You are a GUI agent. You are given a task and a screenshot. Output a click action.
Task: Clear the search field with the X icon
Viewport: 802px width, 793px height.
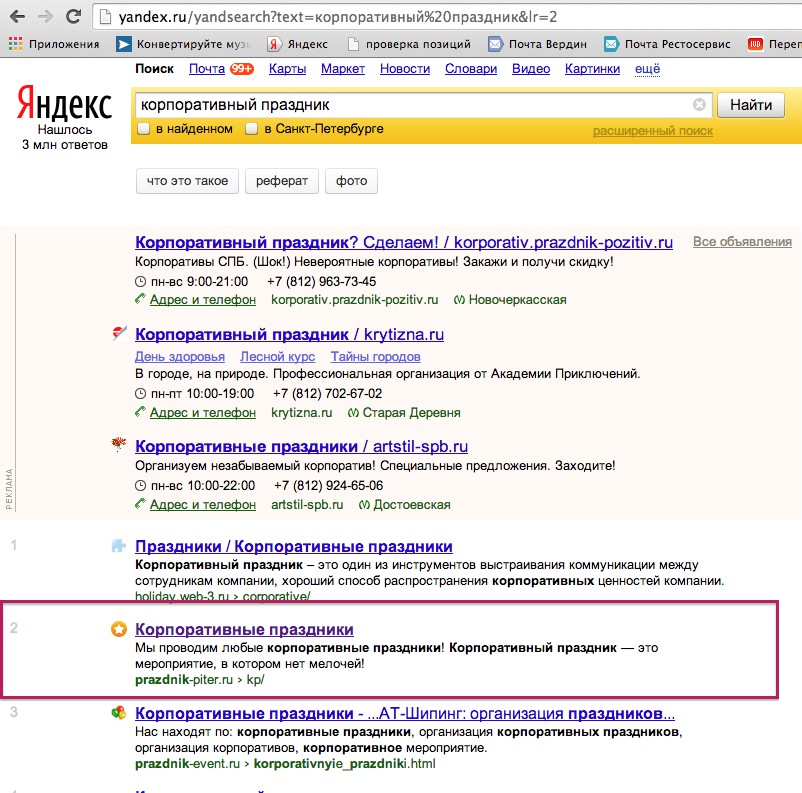(699, 104)
